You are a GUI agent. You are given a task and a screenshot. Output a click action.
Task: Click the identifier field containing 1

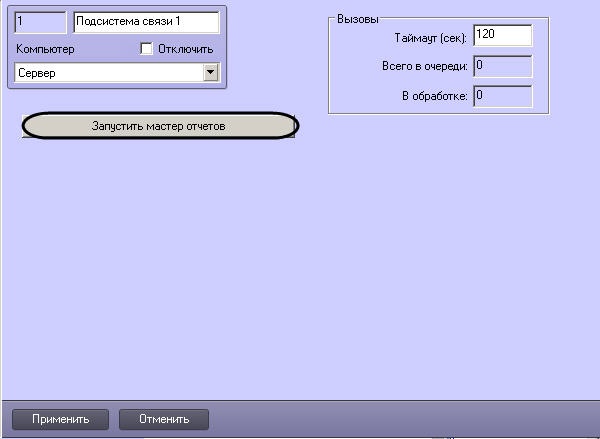[x=40, y=22]
